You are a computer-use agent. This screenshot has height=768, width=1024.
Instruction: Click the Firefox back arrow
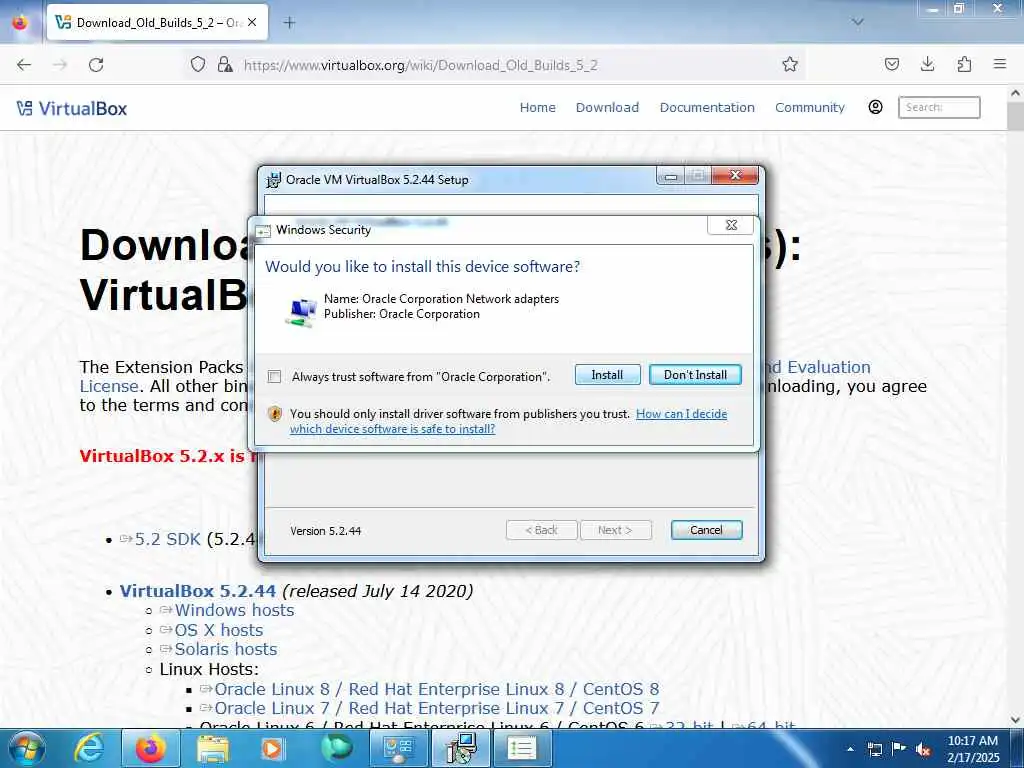(24, 65)
